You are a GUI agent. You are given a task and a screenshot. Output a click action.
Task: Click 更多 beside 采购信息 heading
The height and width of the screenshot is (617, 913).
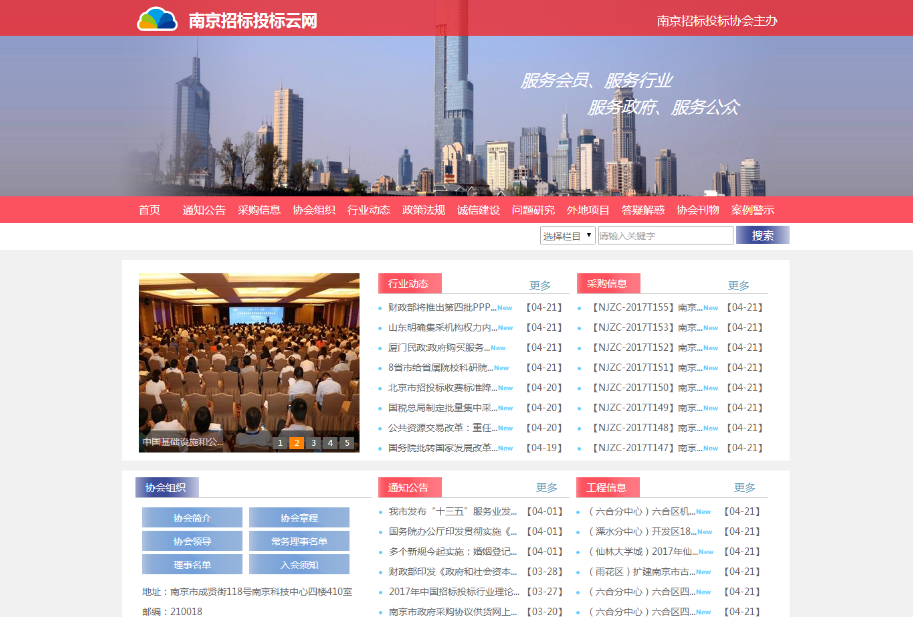tap(738, 285)
